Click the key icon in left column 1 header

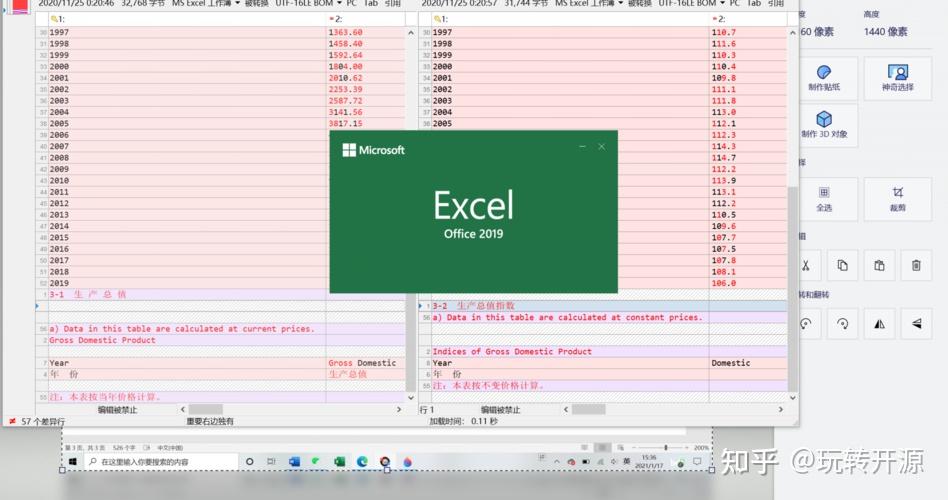54,19
